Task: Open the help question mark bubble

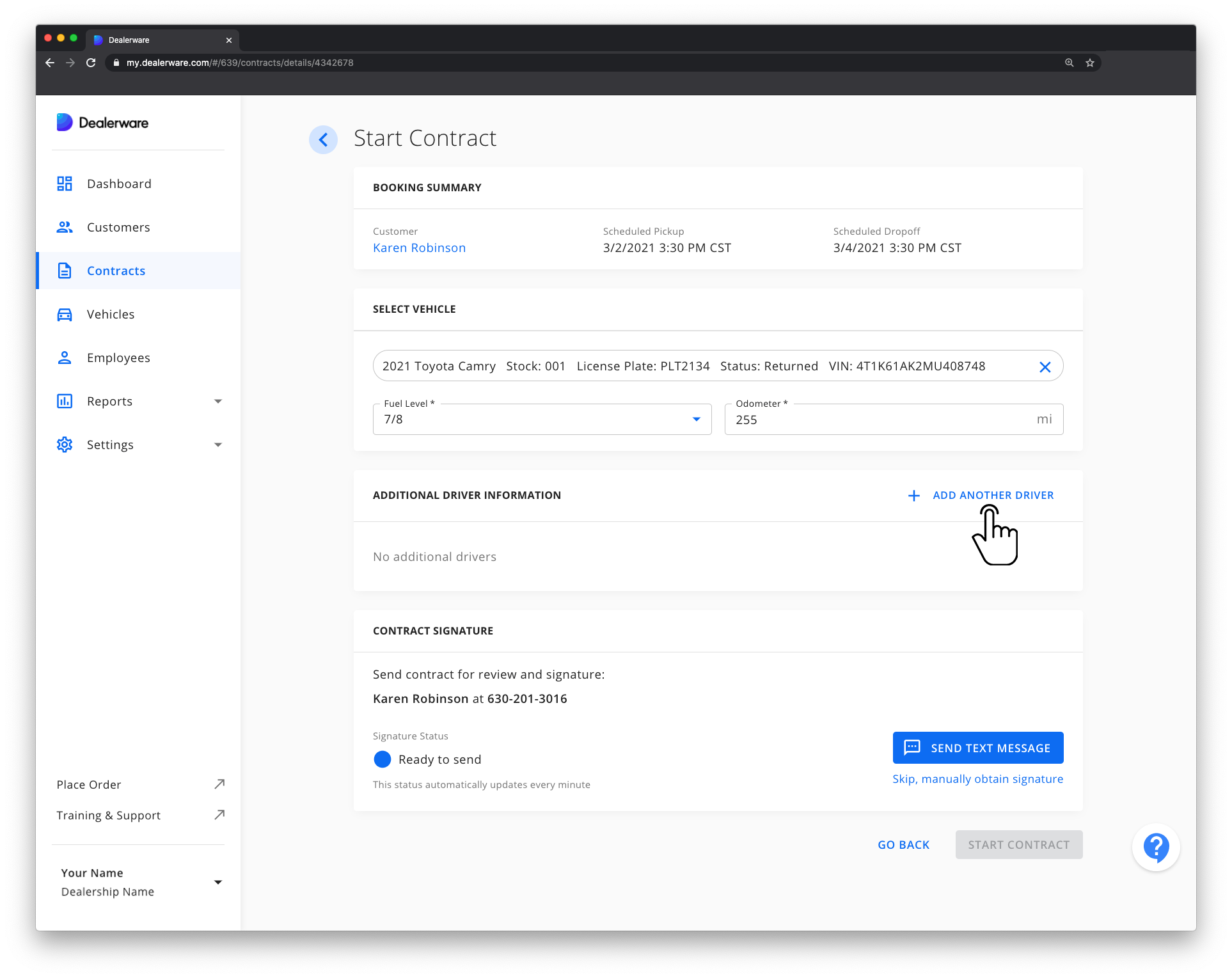Action: [x=1156, y=847]
